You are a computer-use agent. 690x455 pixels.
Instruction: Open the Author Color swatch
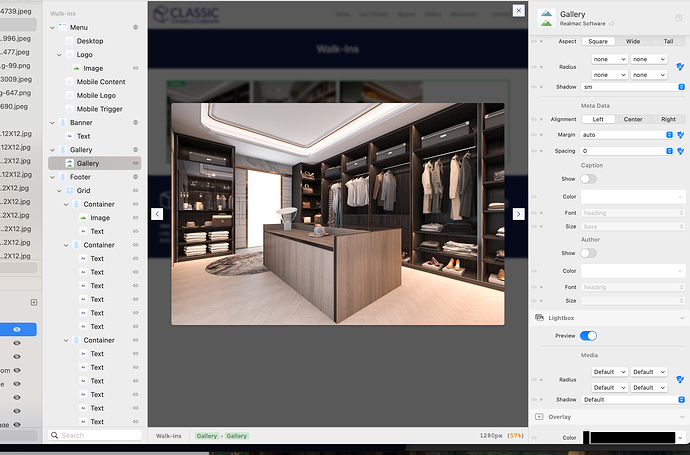click(633, 271)
